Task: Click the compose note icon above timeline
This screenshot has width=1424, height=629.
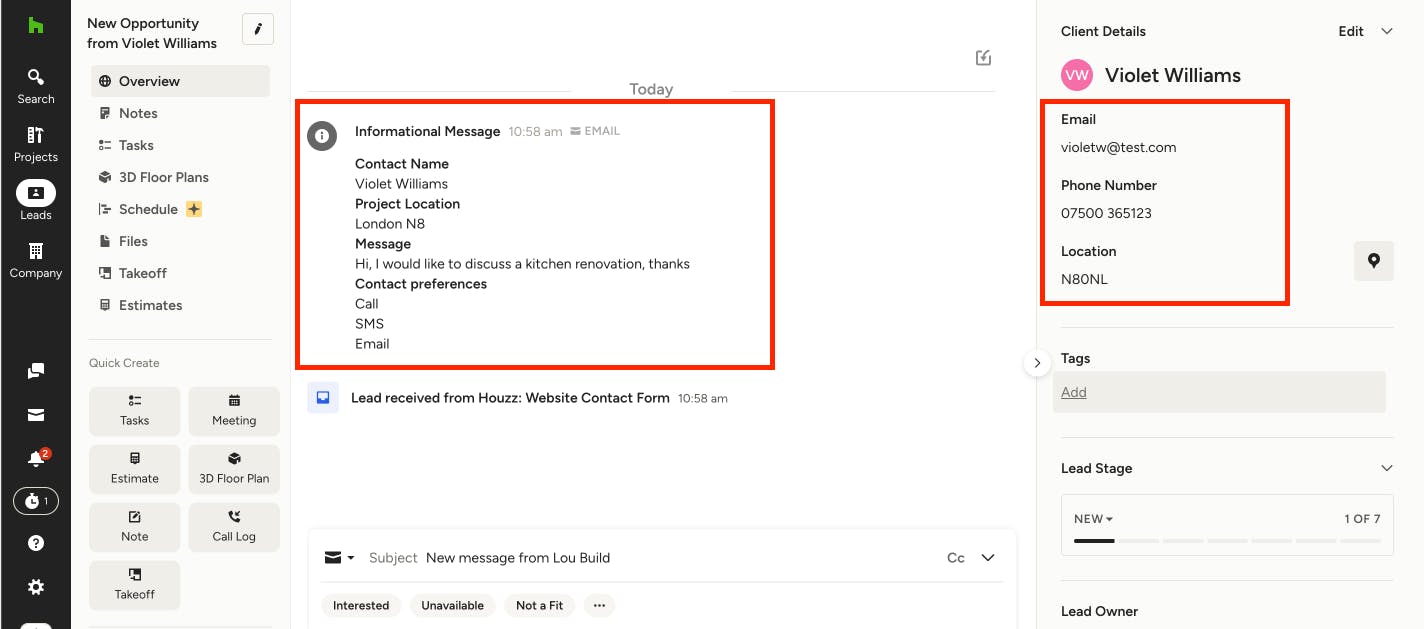Action: point(984,58)
